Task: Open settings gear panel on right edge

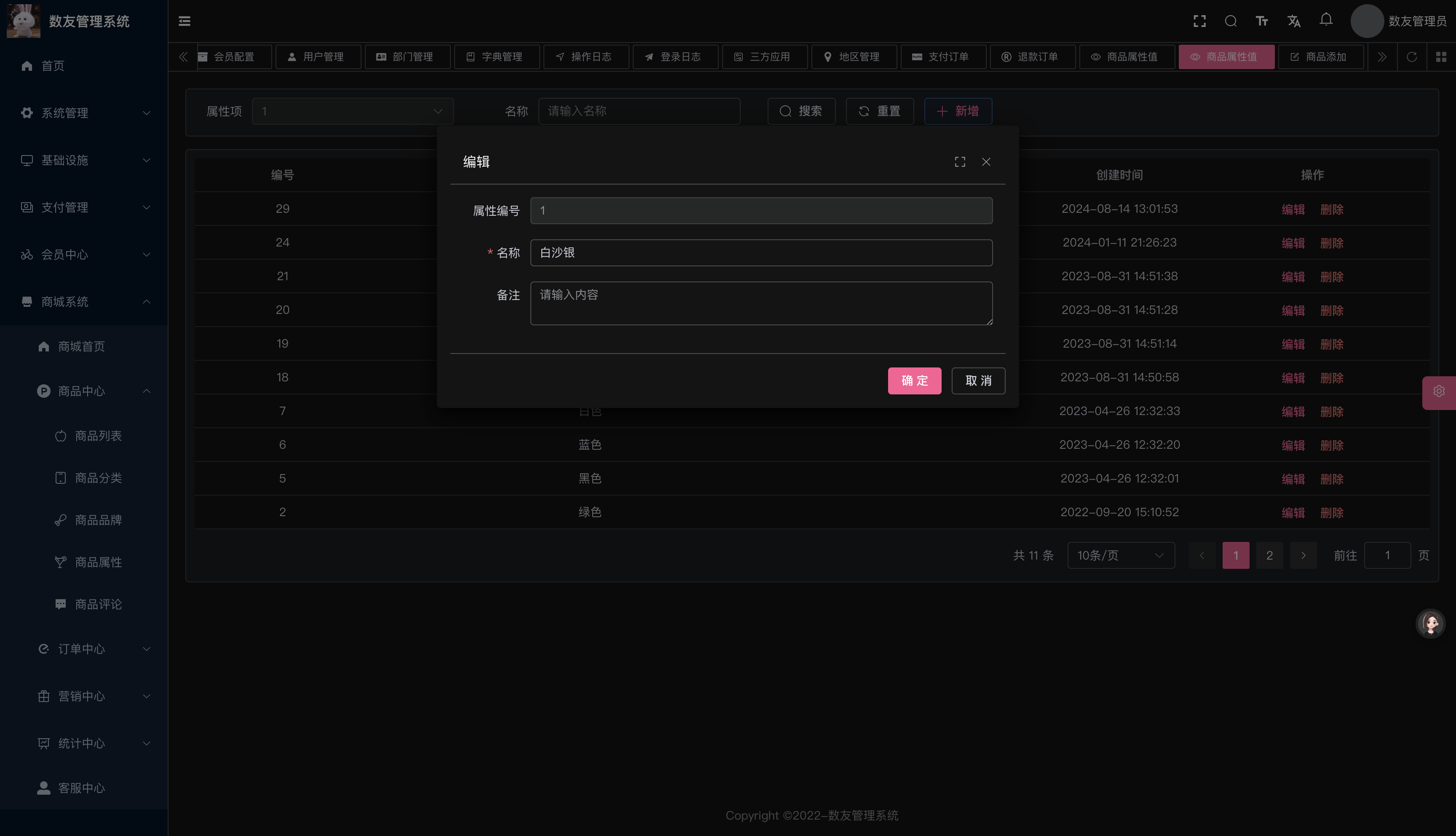Action: click(x=1439, y=392)
